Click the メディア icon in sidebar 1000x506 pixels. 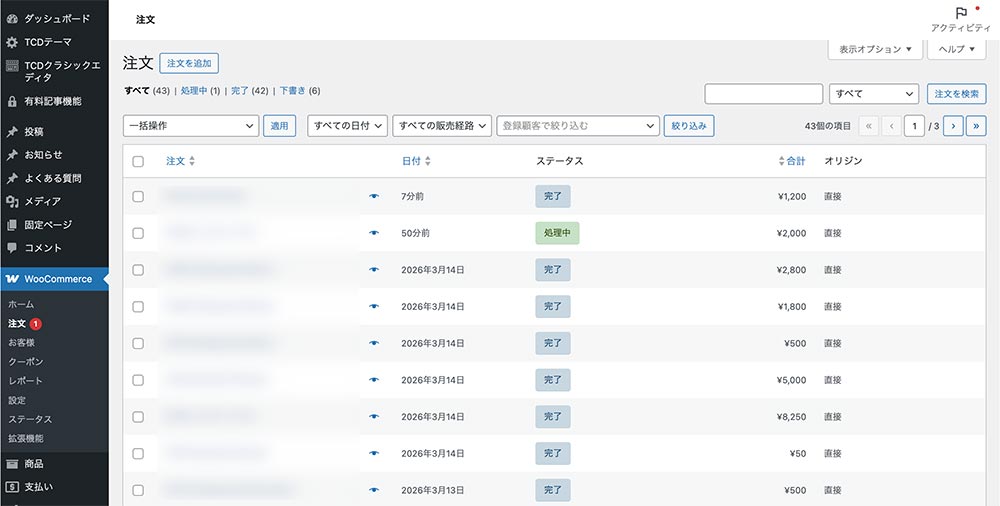pos(12,202)
